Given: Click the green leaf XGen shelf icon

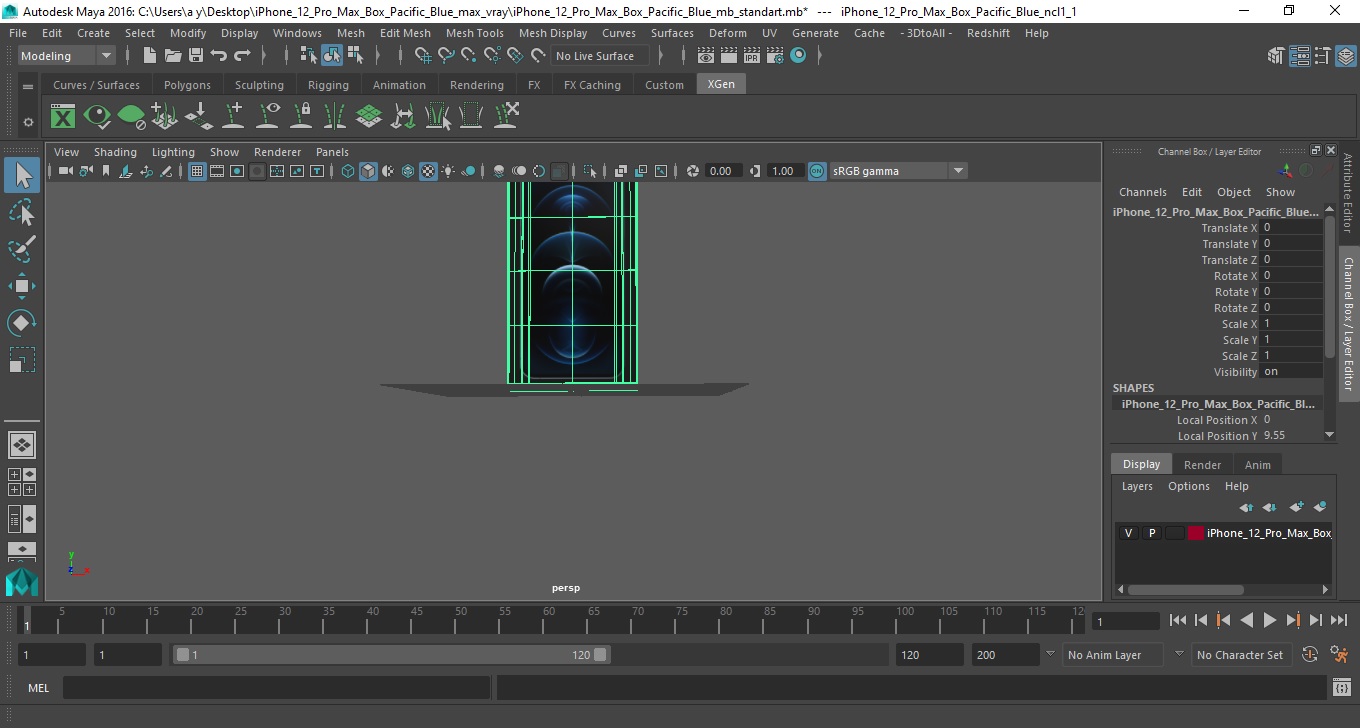Looking at the screenshot, I should pos(131,117).
